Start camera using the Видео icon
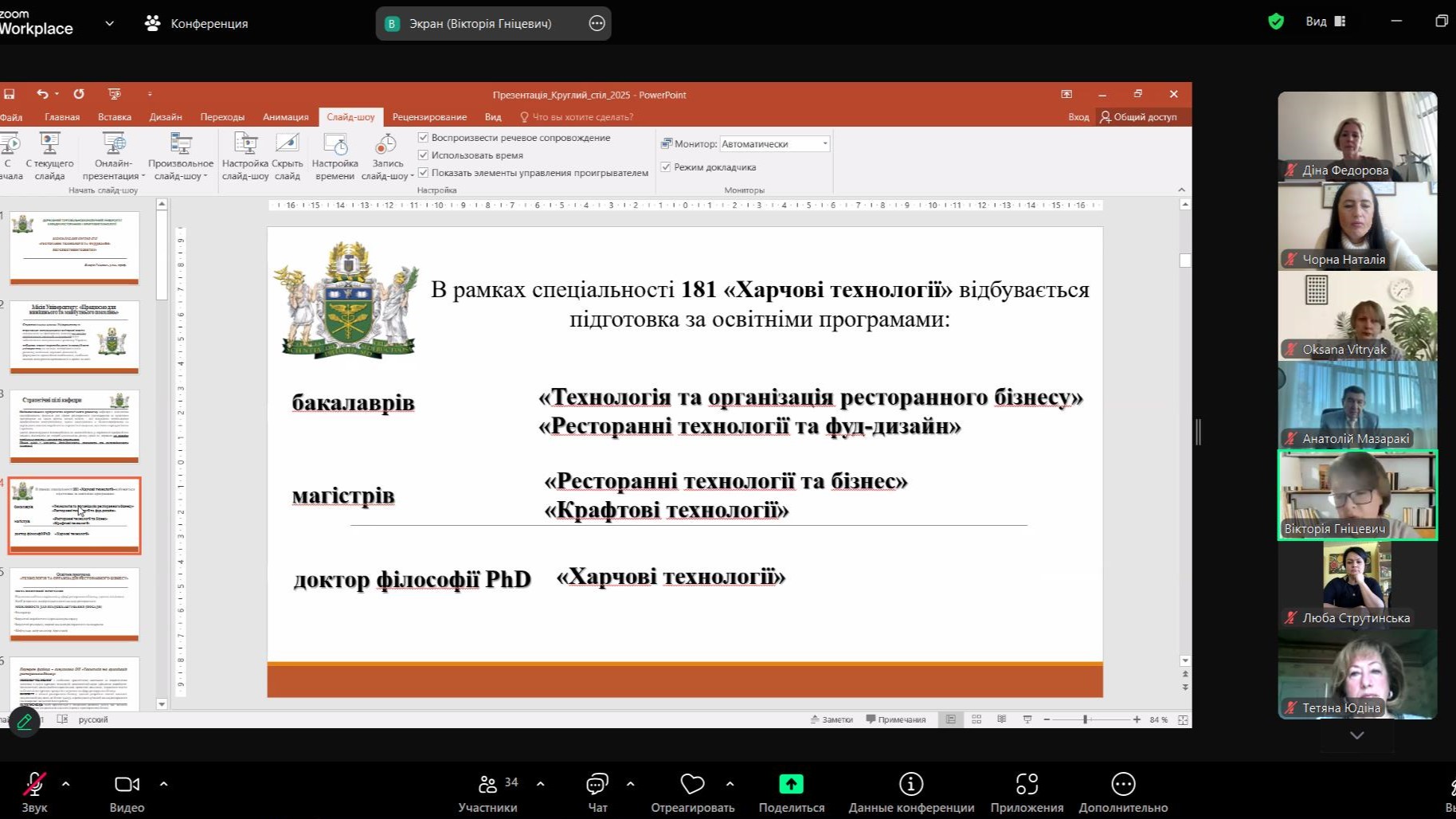The image size is (1456, 819). (127, 785)
